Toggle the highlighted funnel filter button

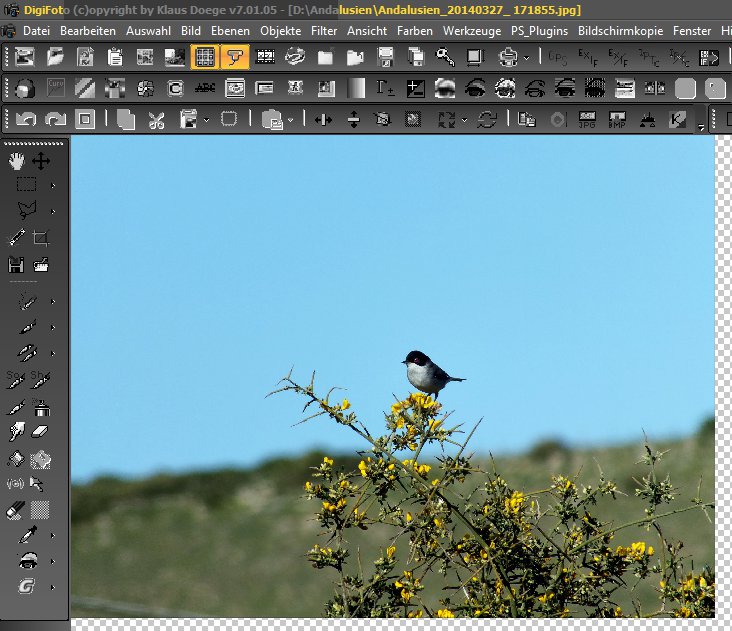[x=235, y=57]
